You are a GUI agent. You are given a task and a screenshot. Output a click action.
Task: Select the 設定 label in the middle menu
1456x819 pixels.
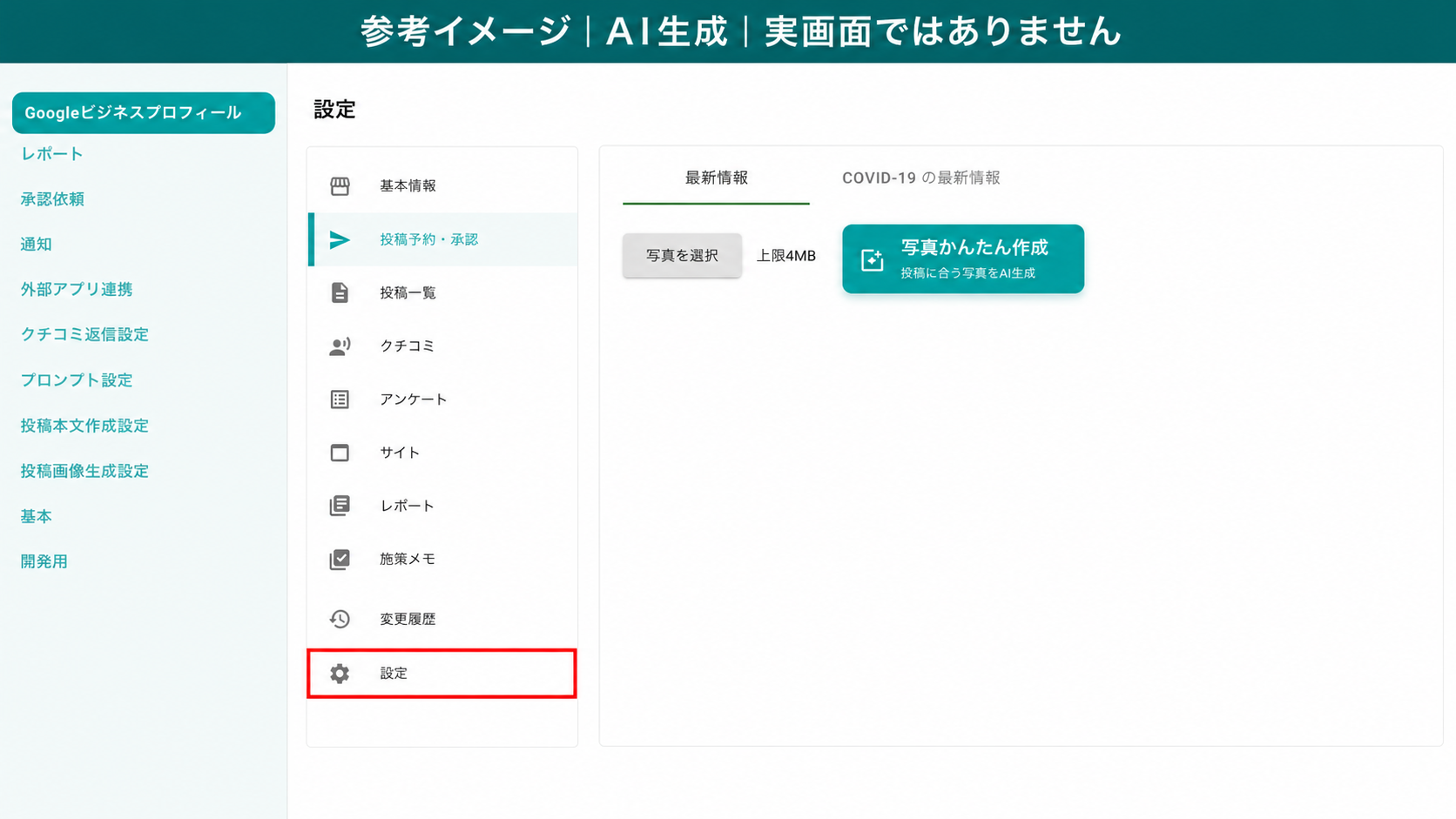pyautogui.click(x=394, y=674)
